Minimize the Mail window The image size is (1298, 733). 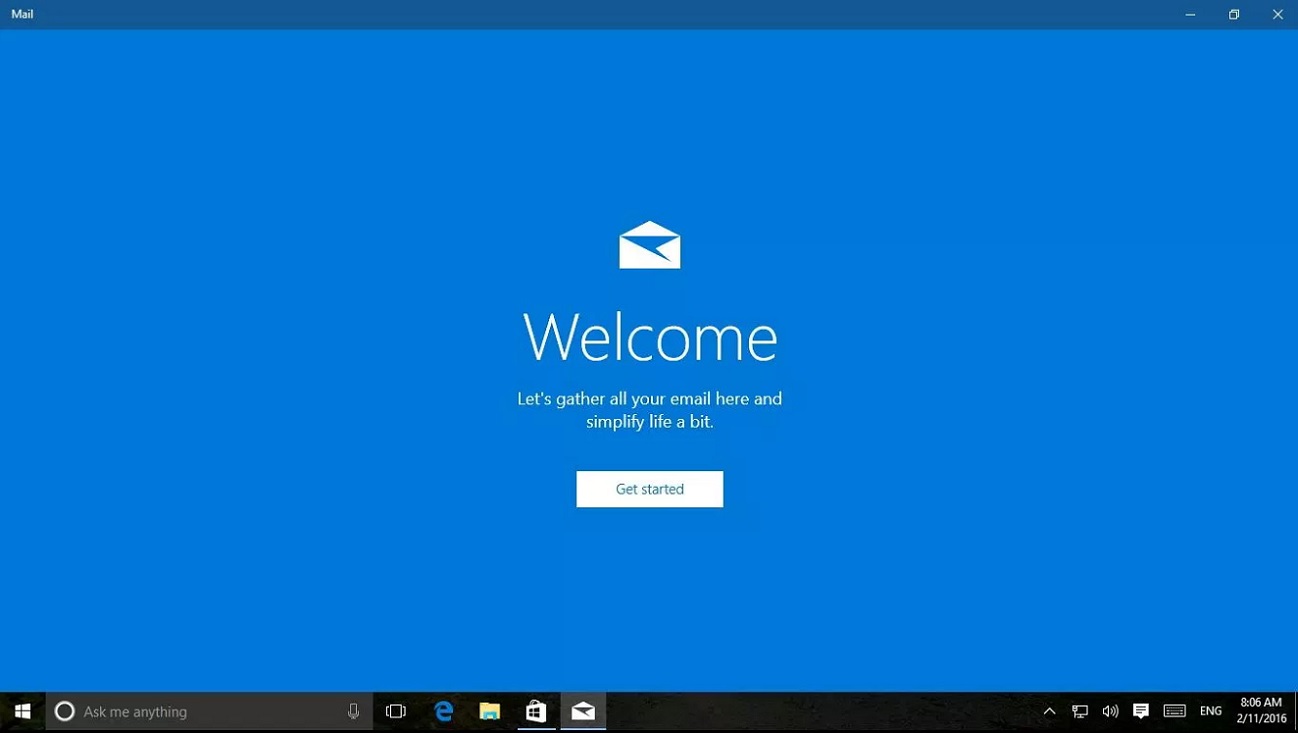coord(1190,14)
